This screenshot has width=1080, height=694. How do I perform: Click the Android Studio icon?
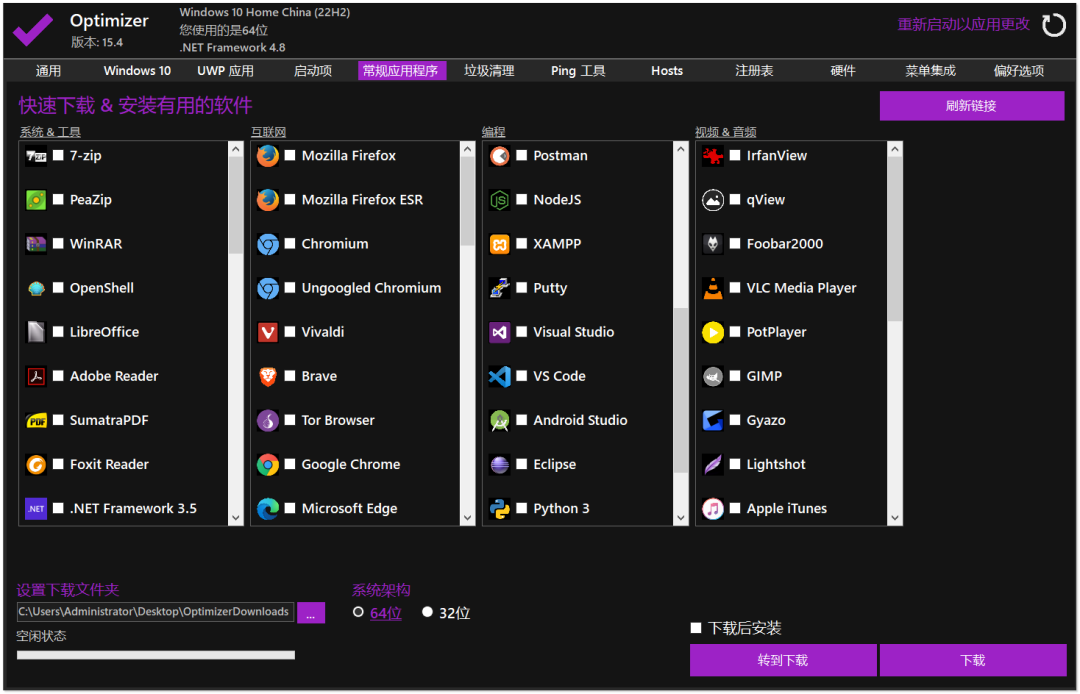pyautogui.click(x=499, y=421)
